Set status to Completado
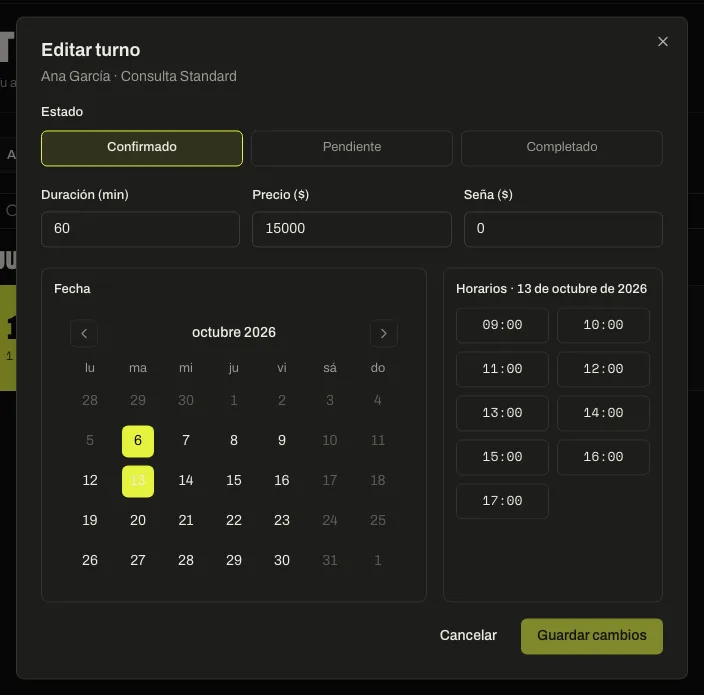Image resolution: width=704 pixels, height=695 pixels. pyautogui.click(x=562, y=148)
